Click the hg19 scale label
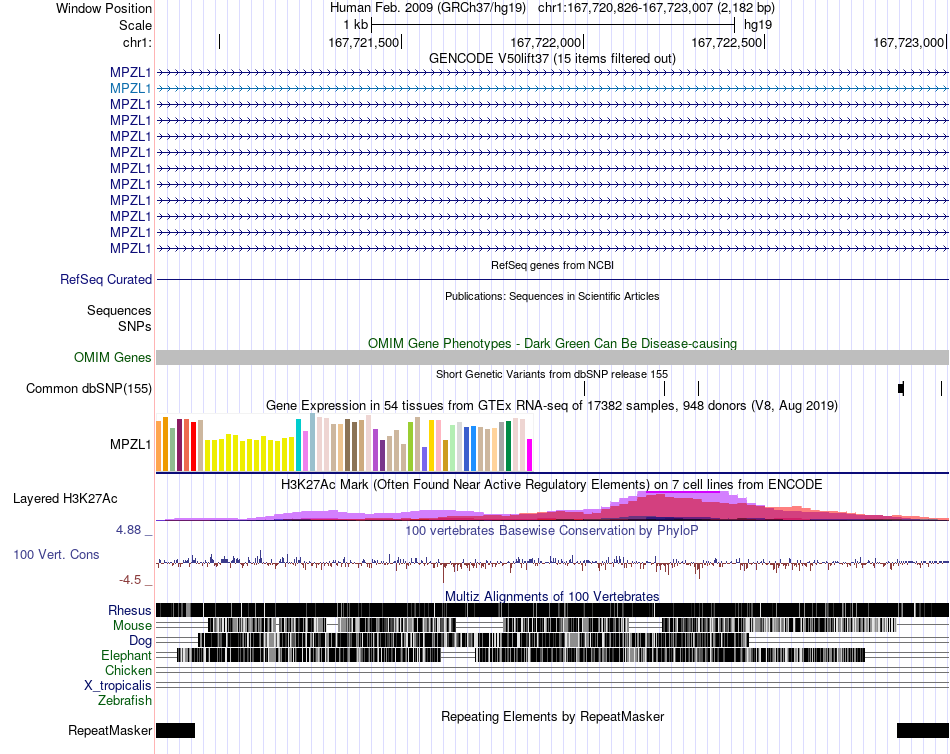This screenshot has height=754, width=950. click(x=758, y=25)
